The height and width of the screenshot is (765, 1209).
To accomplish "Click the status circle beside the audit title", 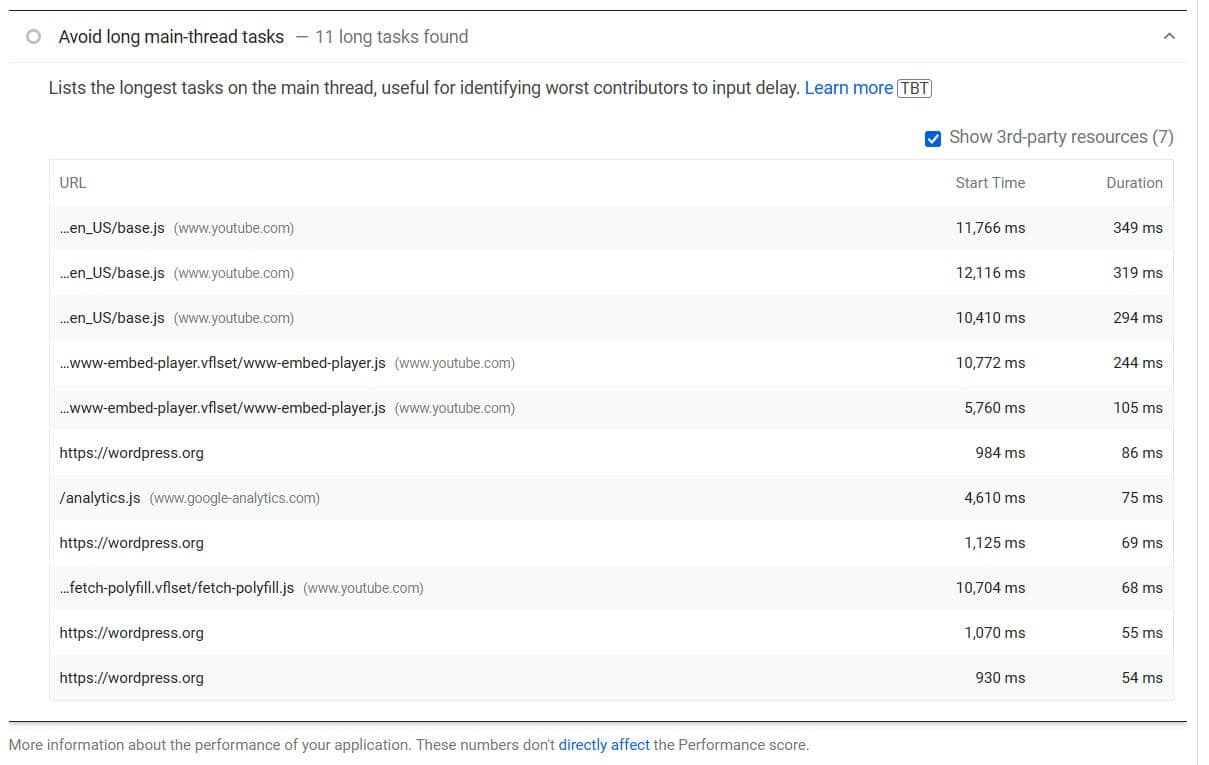I will (33, 35).
